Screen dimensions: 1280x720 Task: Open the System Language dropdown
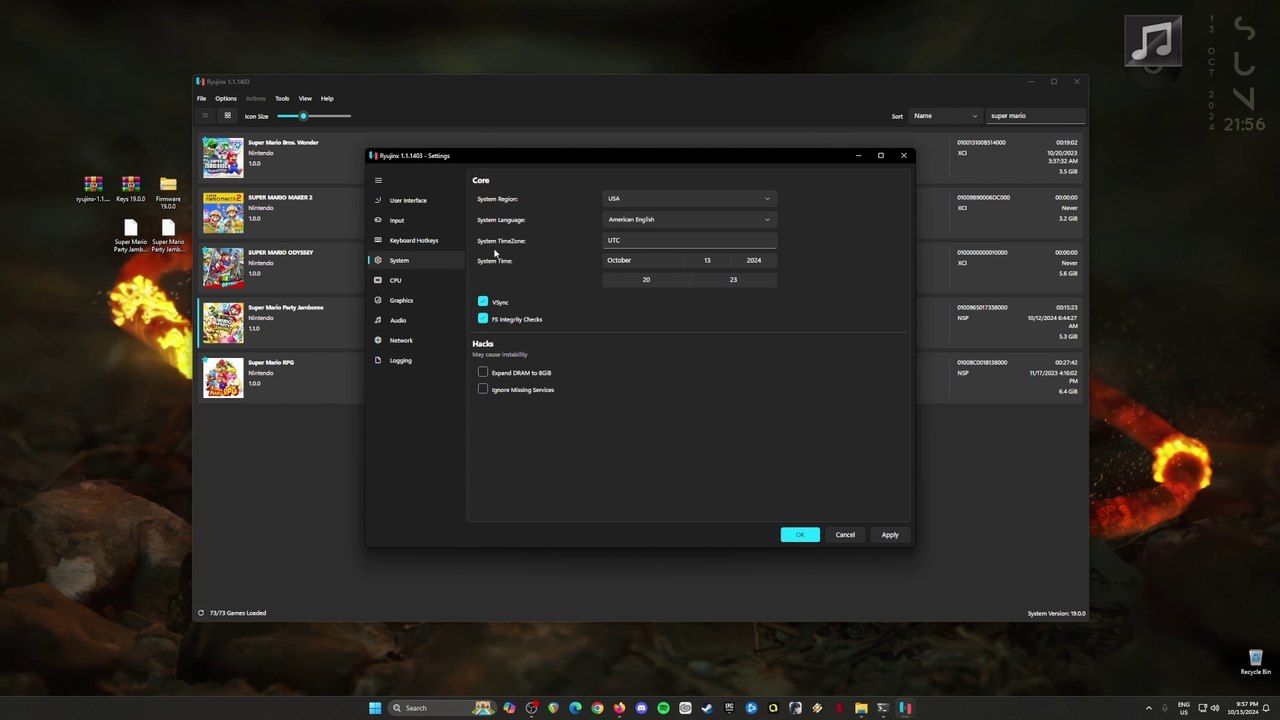[689, 219]
